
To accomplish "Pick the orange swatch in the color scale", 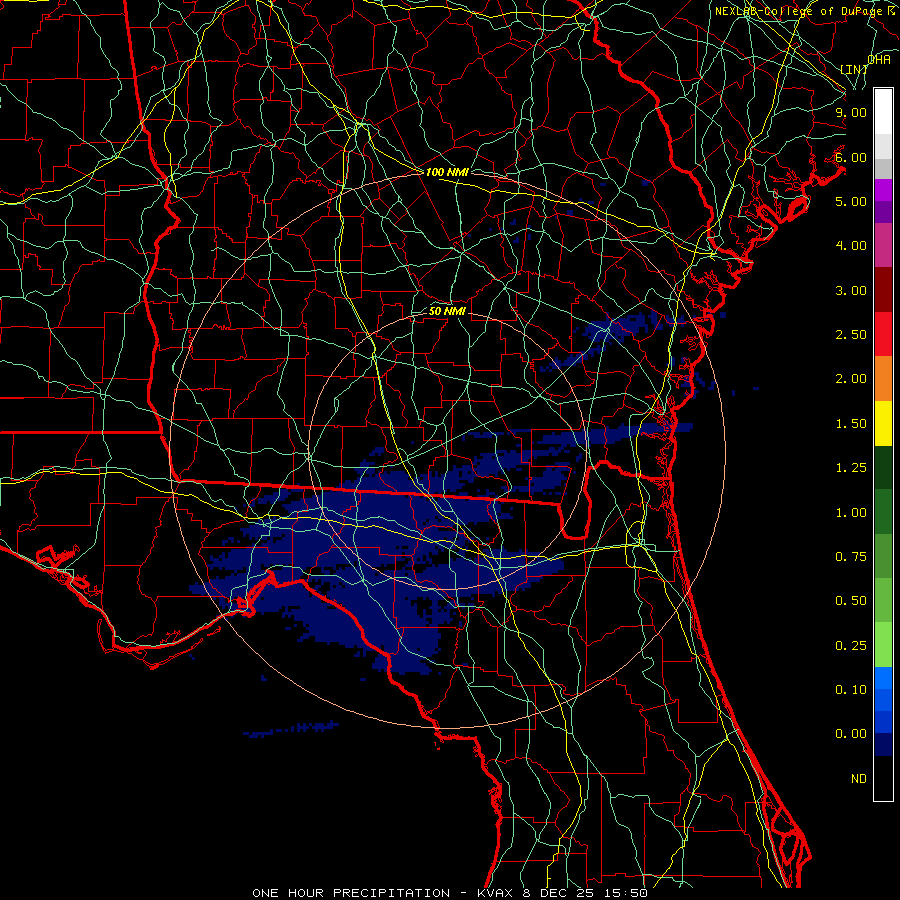I will tap(883, 379).
